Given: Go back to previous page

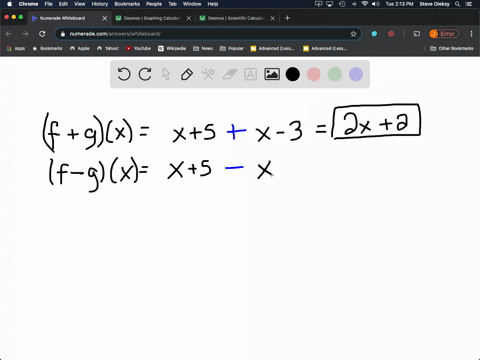Looking at the screenshot, I should coord(9,34).
